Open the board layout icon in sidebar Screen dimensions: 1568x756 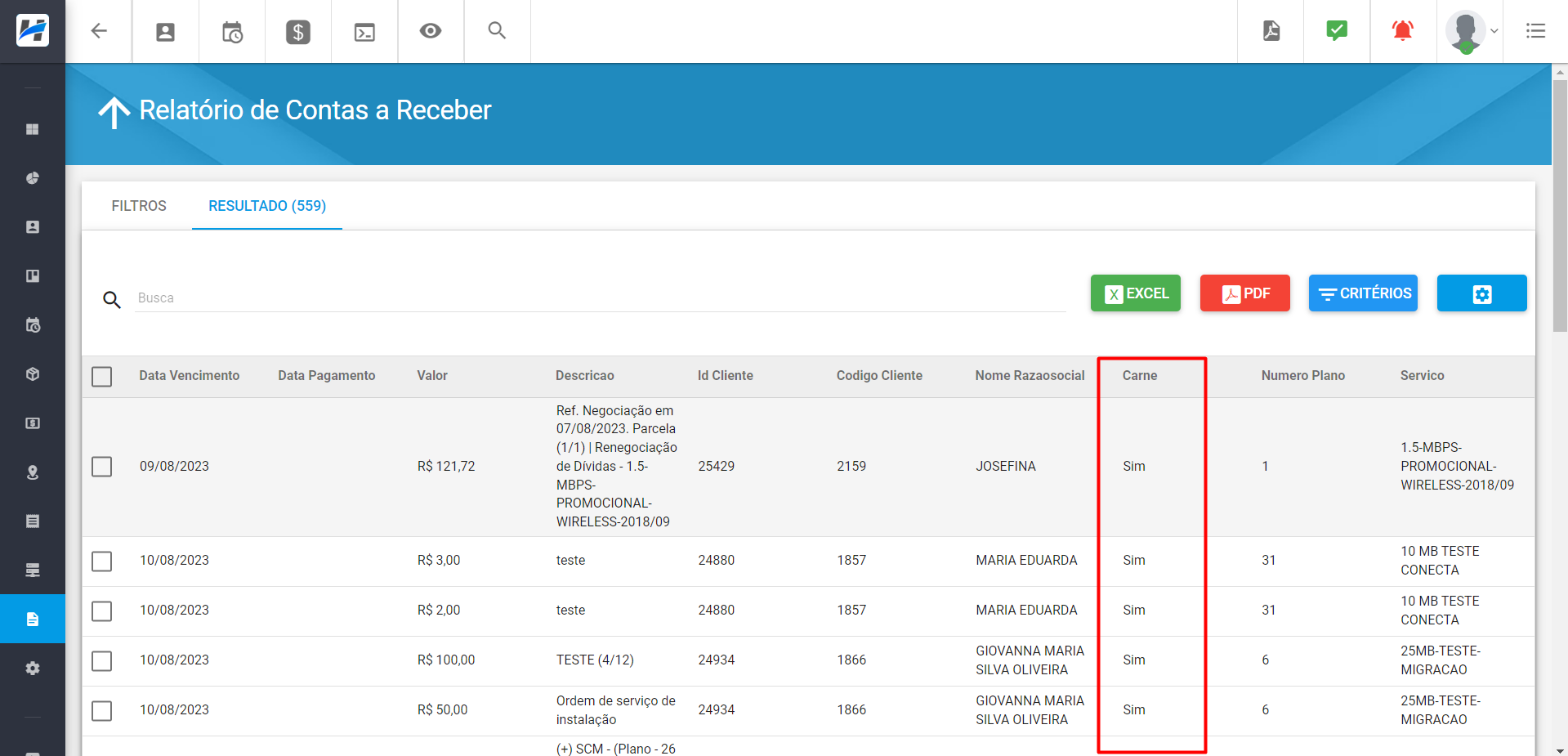[33, 276]
